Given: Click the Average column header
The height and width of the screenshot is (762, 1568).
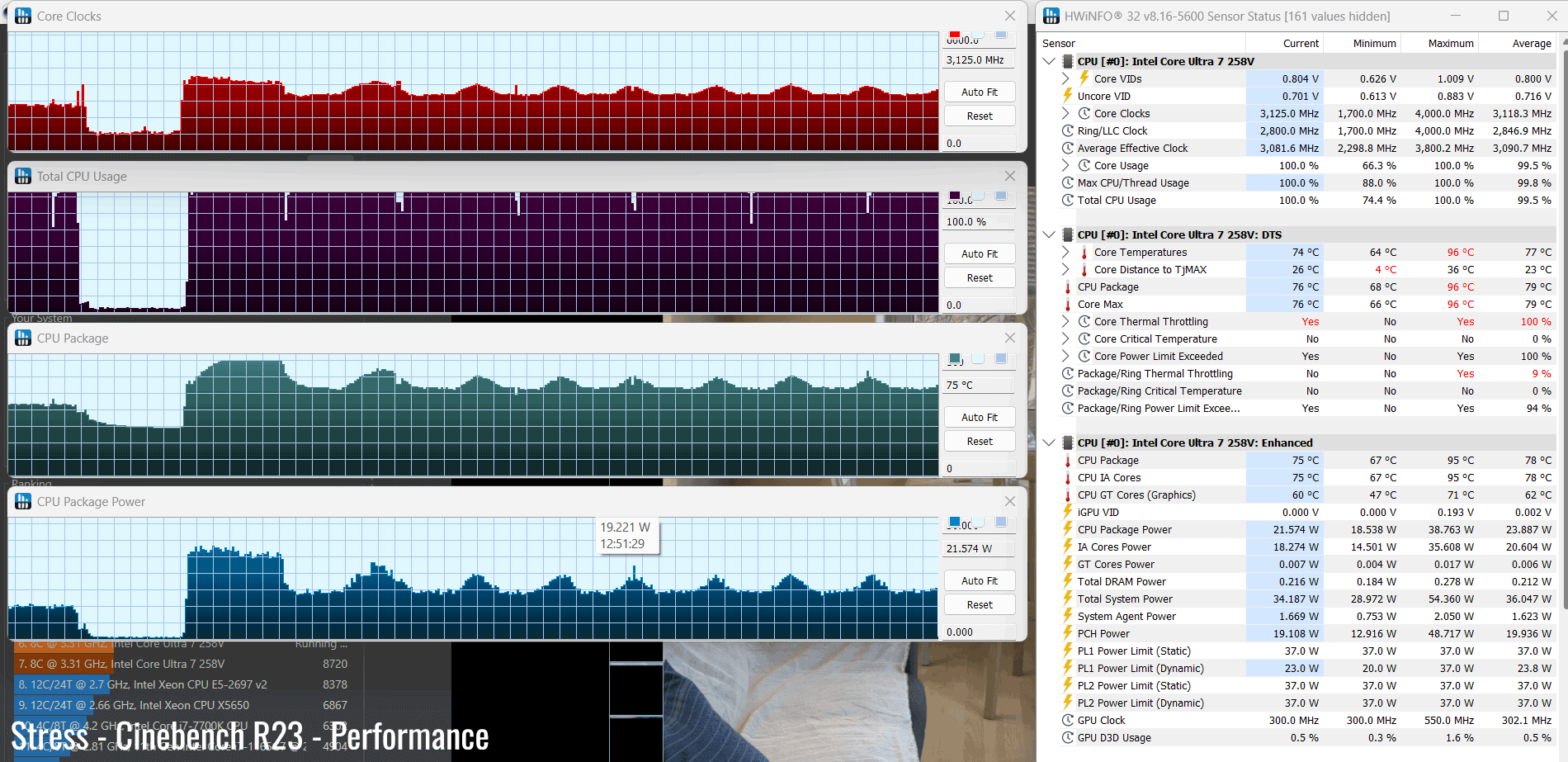Looking at the screenshot, I should tap(1517, 43).
